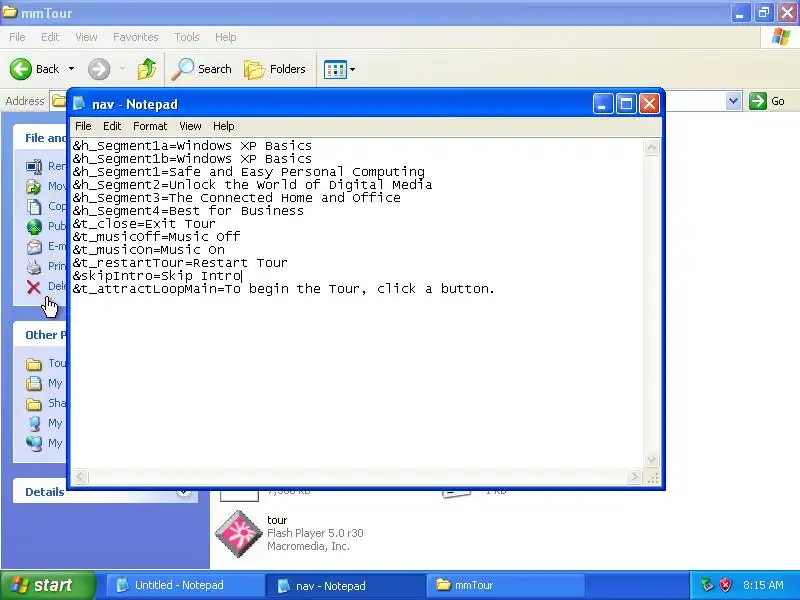
Task: Open My Network Places icon
Action: click(34, 443)
